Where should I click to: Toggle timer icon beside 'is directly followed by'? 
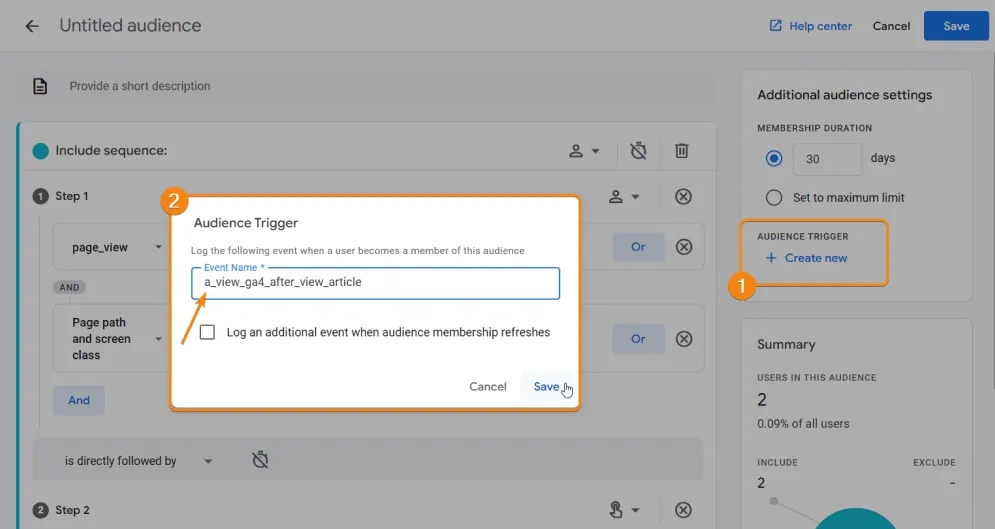(x=260, y=460)
